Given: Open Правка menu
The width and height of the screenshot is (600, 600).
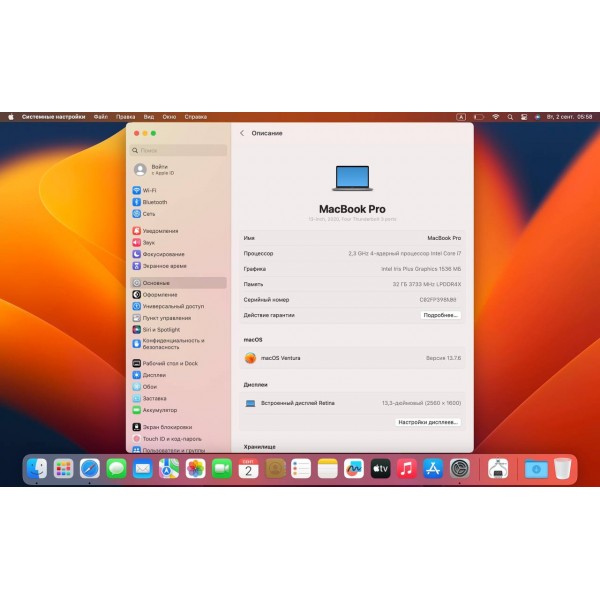Looking at the screenshot, I should click(126, 117).
